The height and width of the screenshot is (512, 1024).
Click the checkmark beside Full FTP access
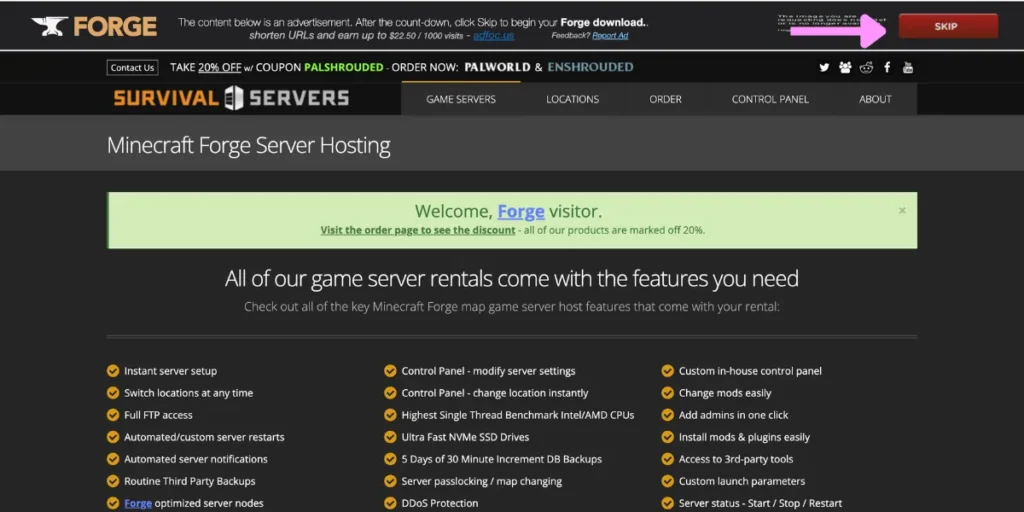[x=113, y=415]
